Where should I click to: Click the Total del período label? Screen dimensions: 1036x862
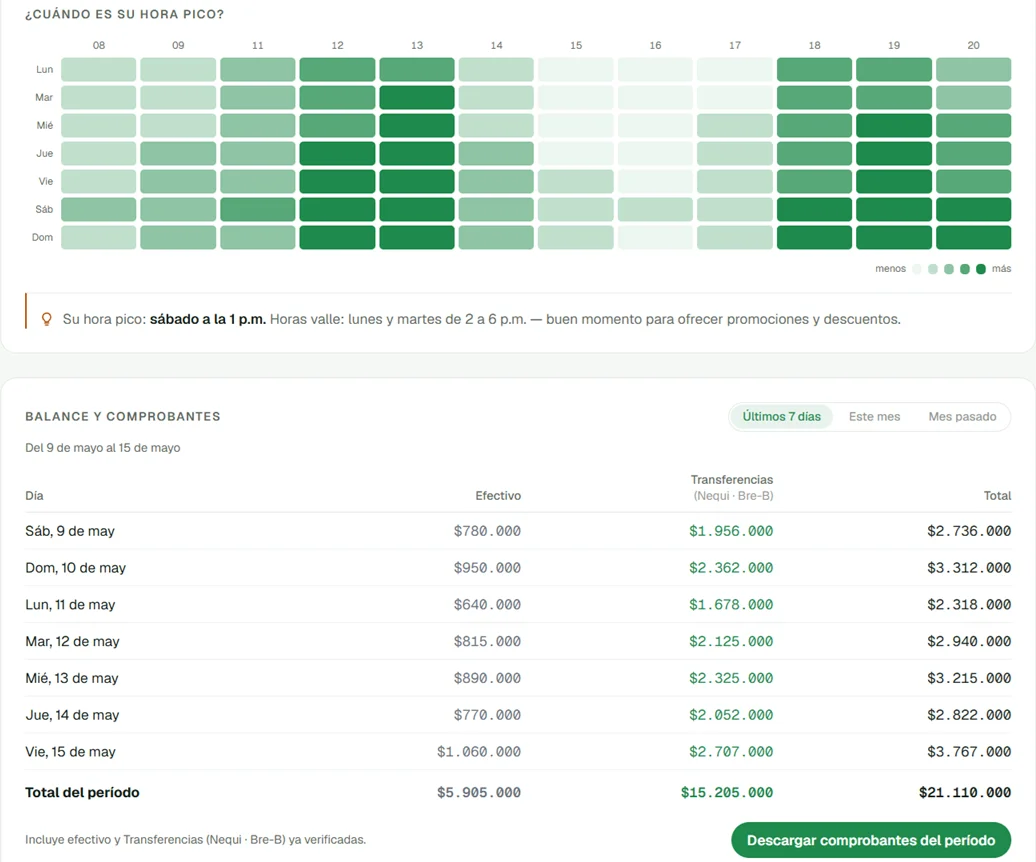pos(83,793)
